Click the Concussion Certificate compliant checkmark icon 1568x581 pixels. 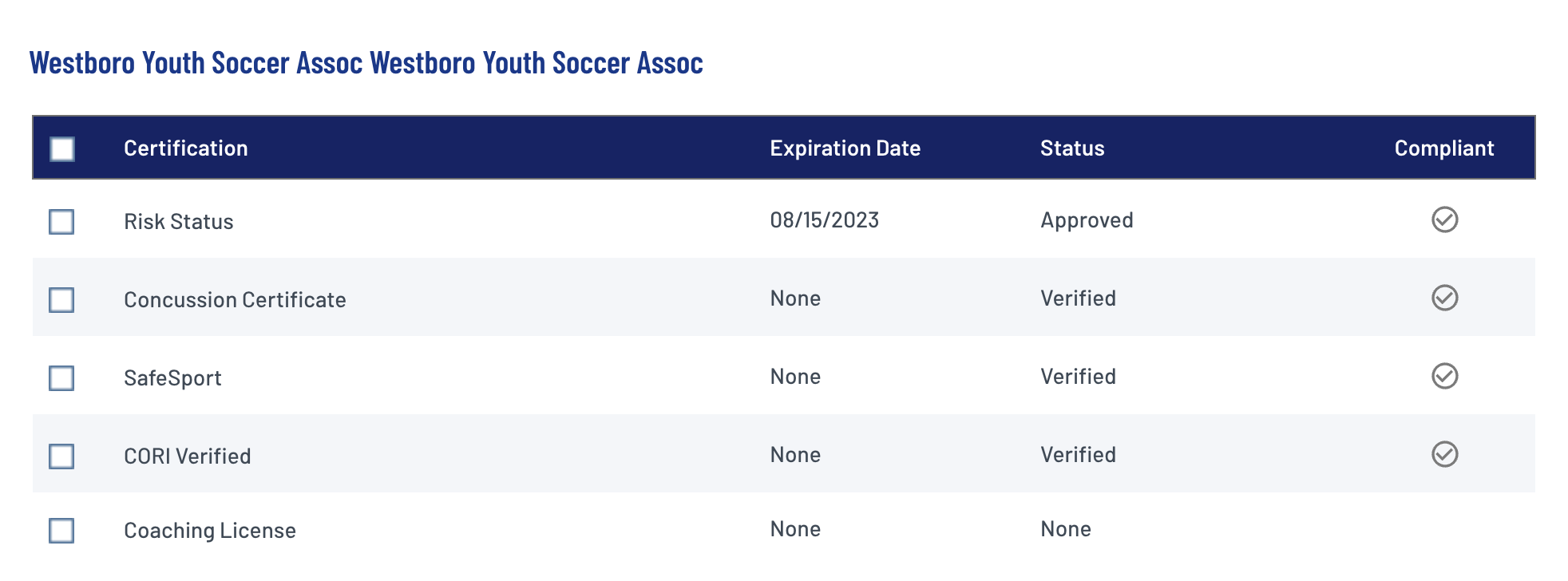[x=1444, y=298]
